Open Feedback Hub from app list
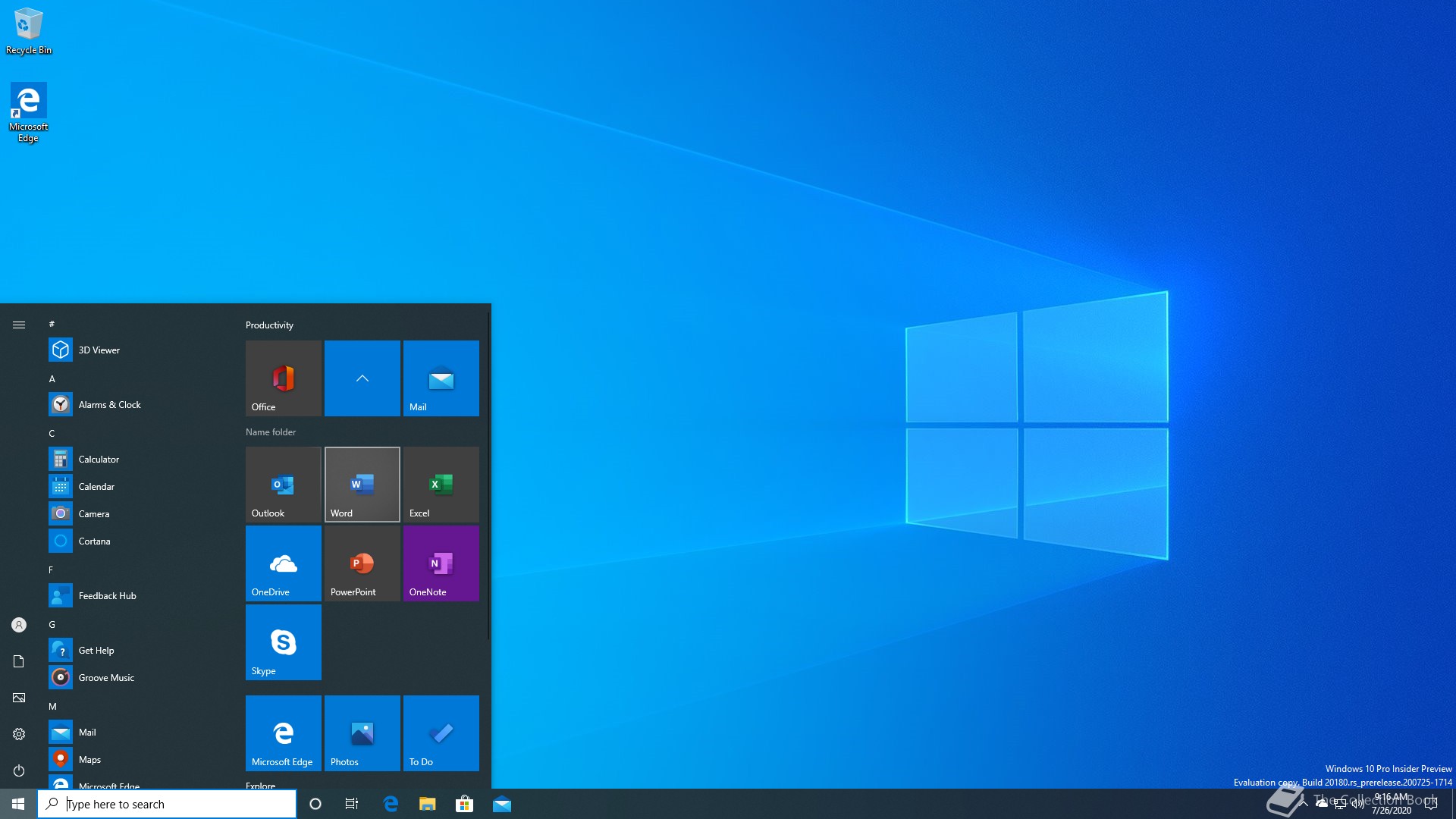Screen dimensions: 1456x819 tap(136, 595)
